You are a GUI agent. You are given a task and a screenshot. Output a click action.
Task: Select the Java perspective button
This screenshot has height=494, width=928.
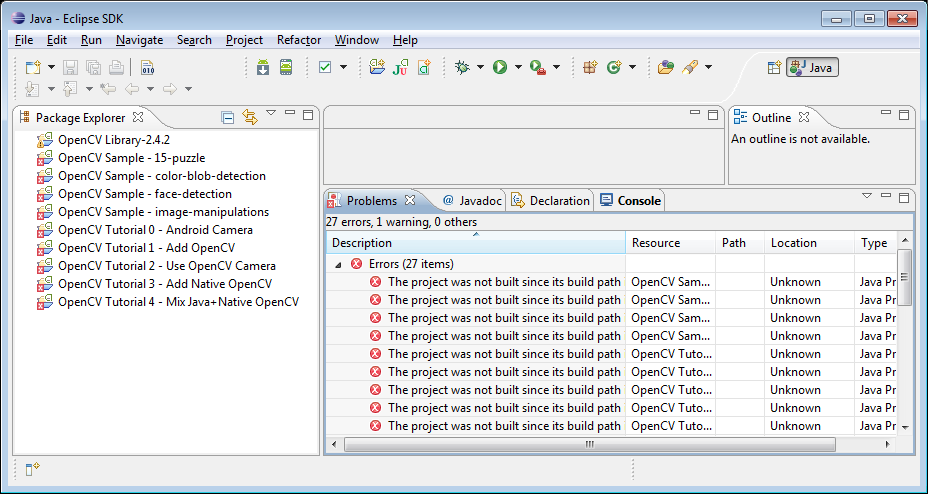pyautogui.click(x=812, y=67)
